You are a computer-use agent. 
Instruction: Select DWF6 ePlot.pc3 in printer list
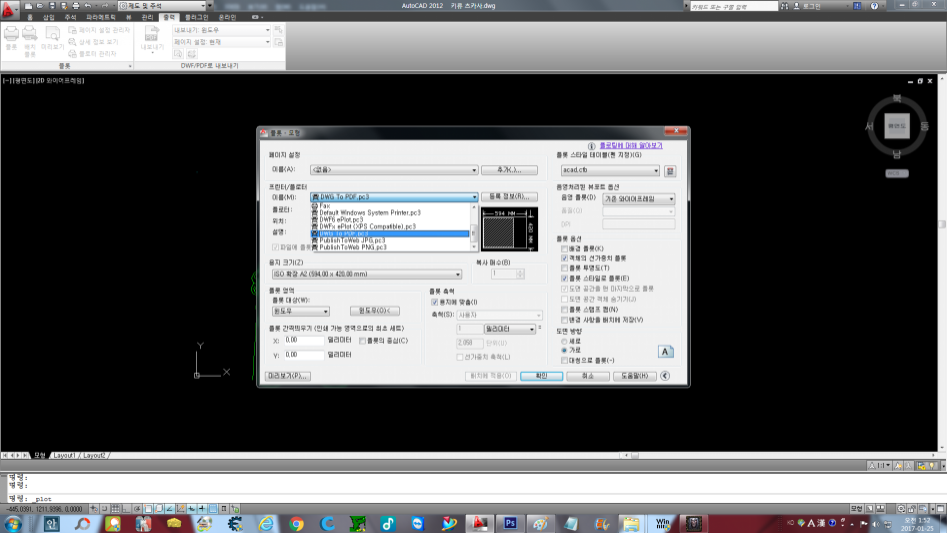[390, 220]
